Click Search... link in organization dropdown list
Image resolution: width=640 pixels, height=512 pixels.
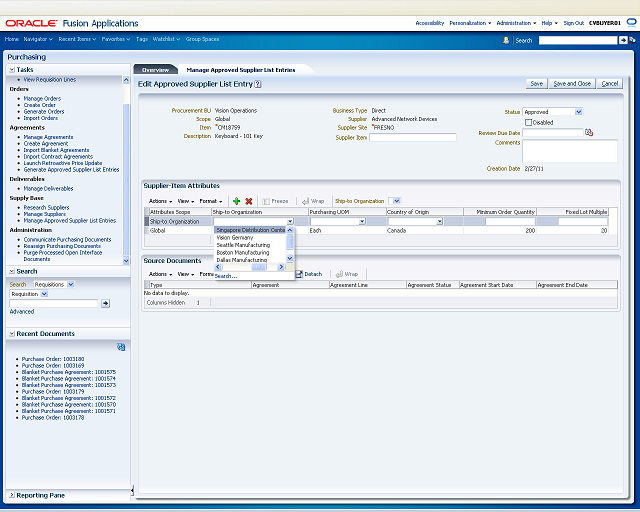226,276
